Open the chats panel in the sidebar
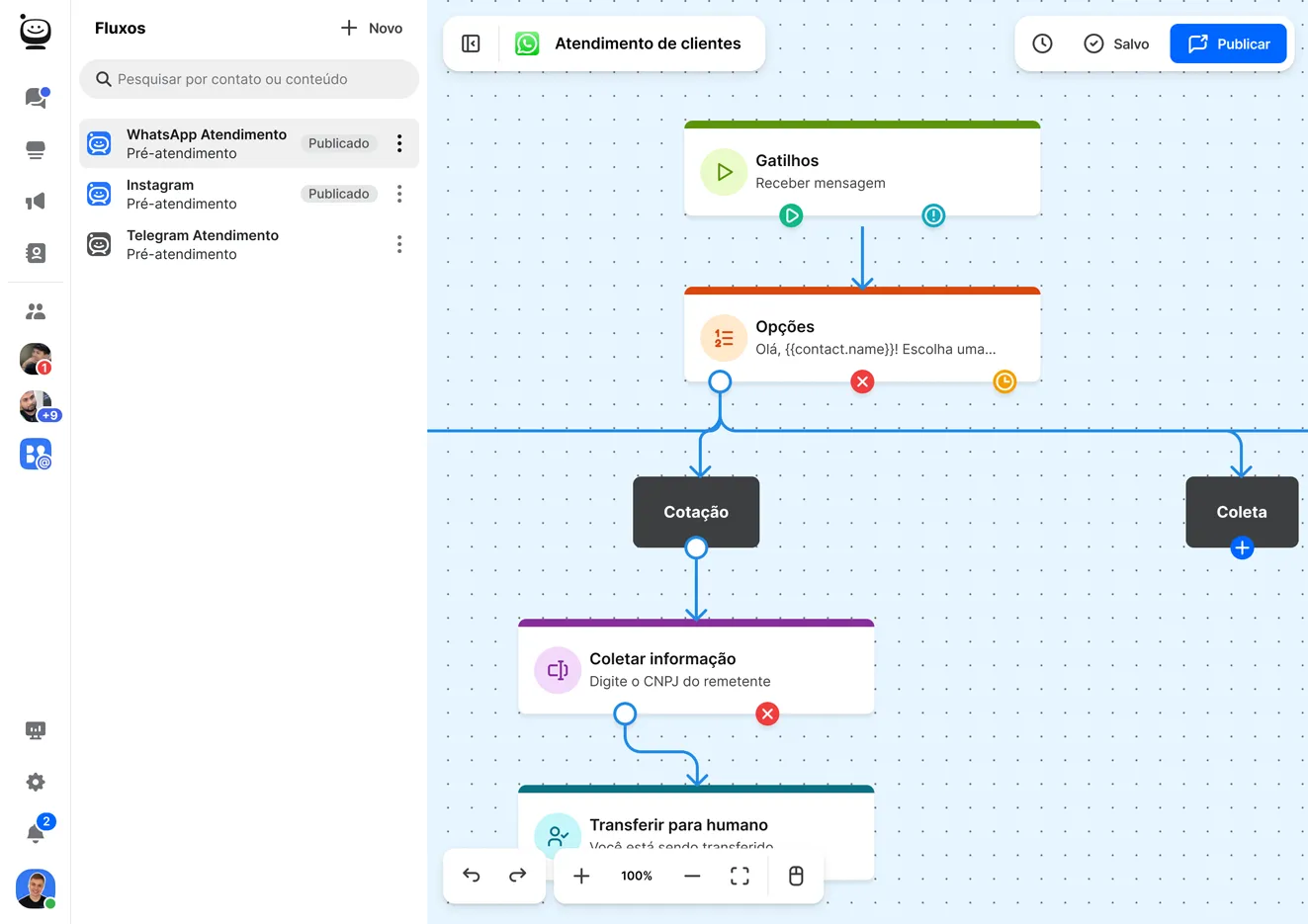The image size is (1308, 924). (35, 96)
